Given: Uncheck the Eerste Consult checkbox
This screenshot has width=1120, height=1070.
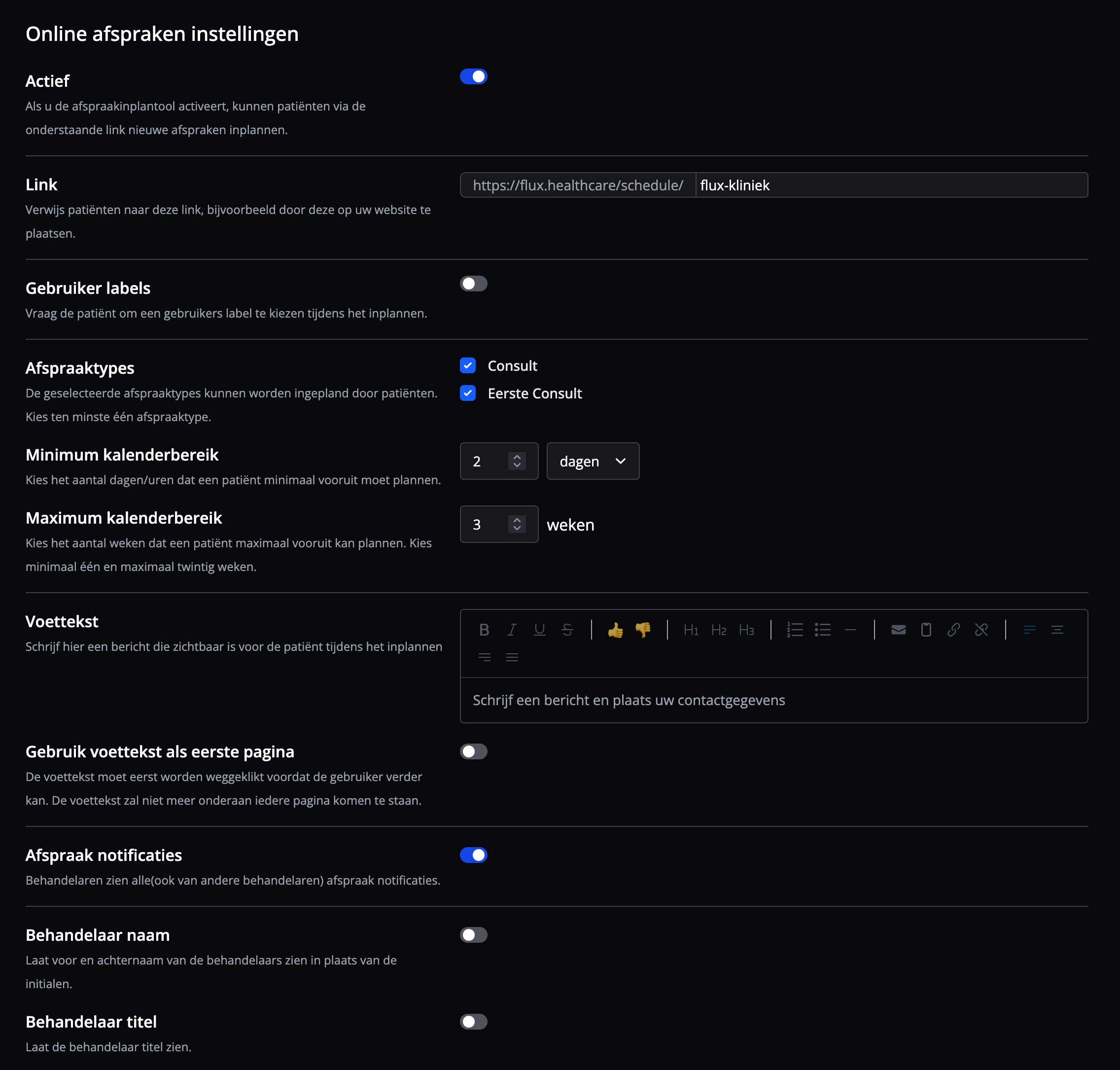Looking at the screenshot, I should point(468,393).
